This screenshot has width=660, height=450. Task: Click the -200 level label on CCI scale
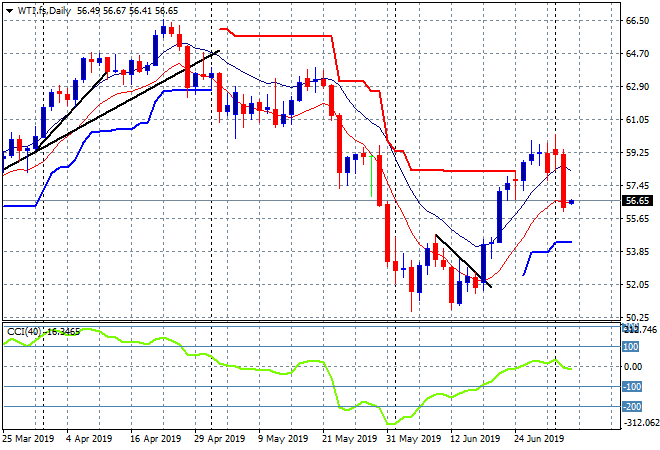point(632,407)
